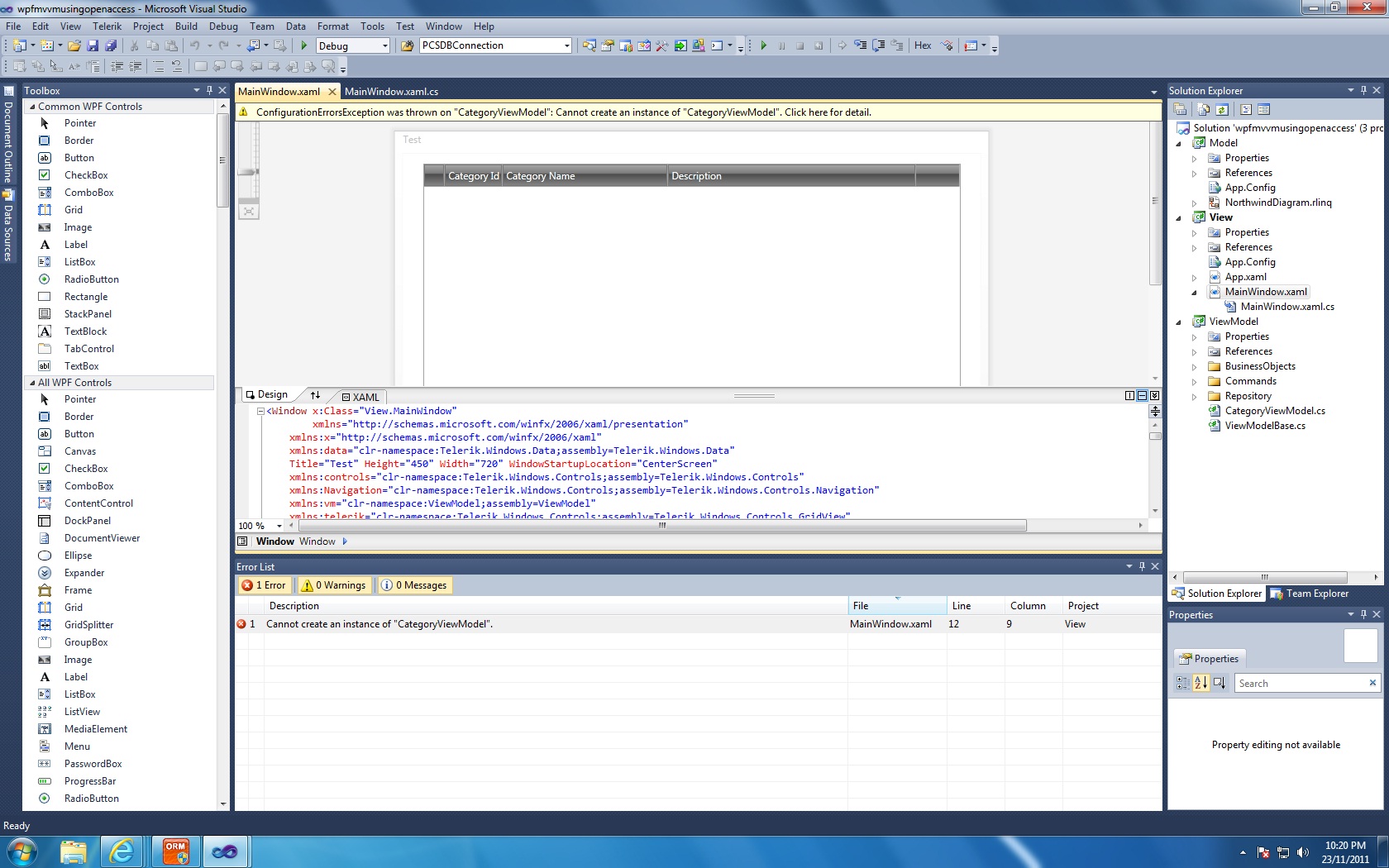
Task: Select the Cannot create an instance error row
Action: 698,624
